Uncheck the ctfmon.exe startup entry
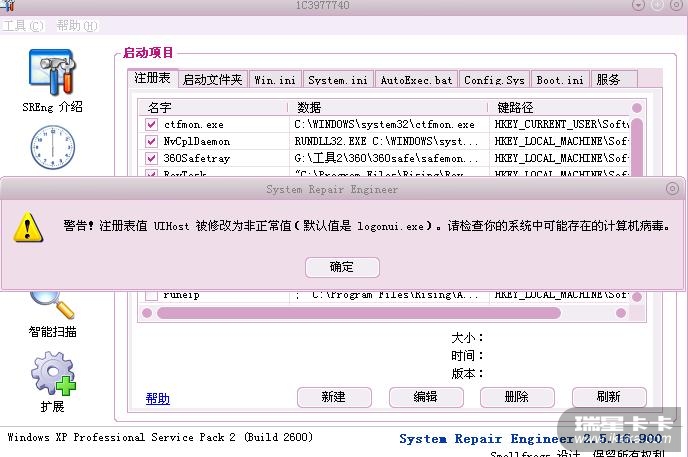688x457 pixels. coord(151,125)
